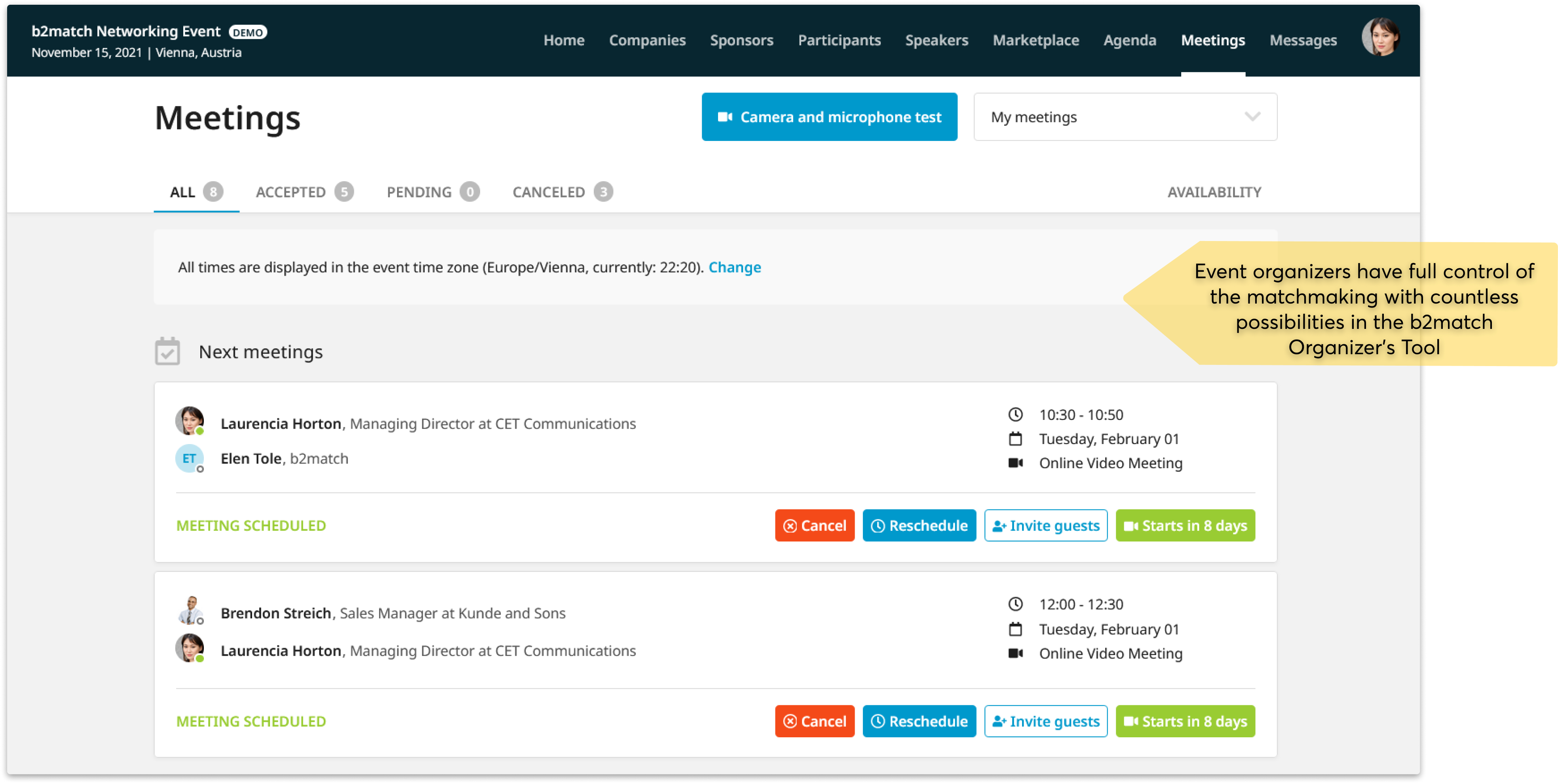Click video camera icon beside second Online Video Meeting
The height and width of the screenshot is (784, 1558).
tap(1015, 653)
